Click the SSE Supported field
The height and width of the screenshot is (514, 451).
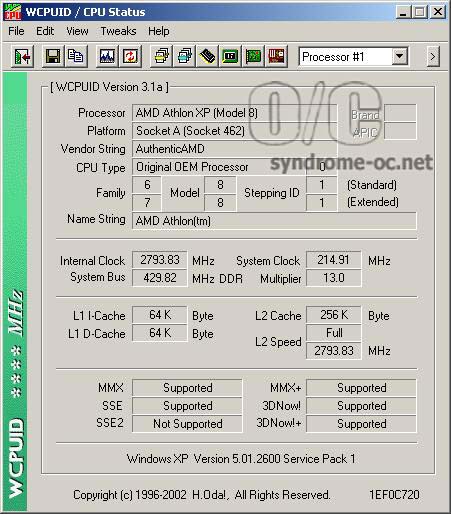[x=187, y=406]
